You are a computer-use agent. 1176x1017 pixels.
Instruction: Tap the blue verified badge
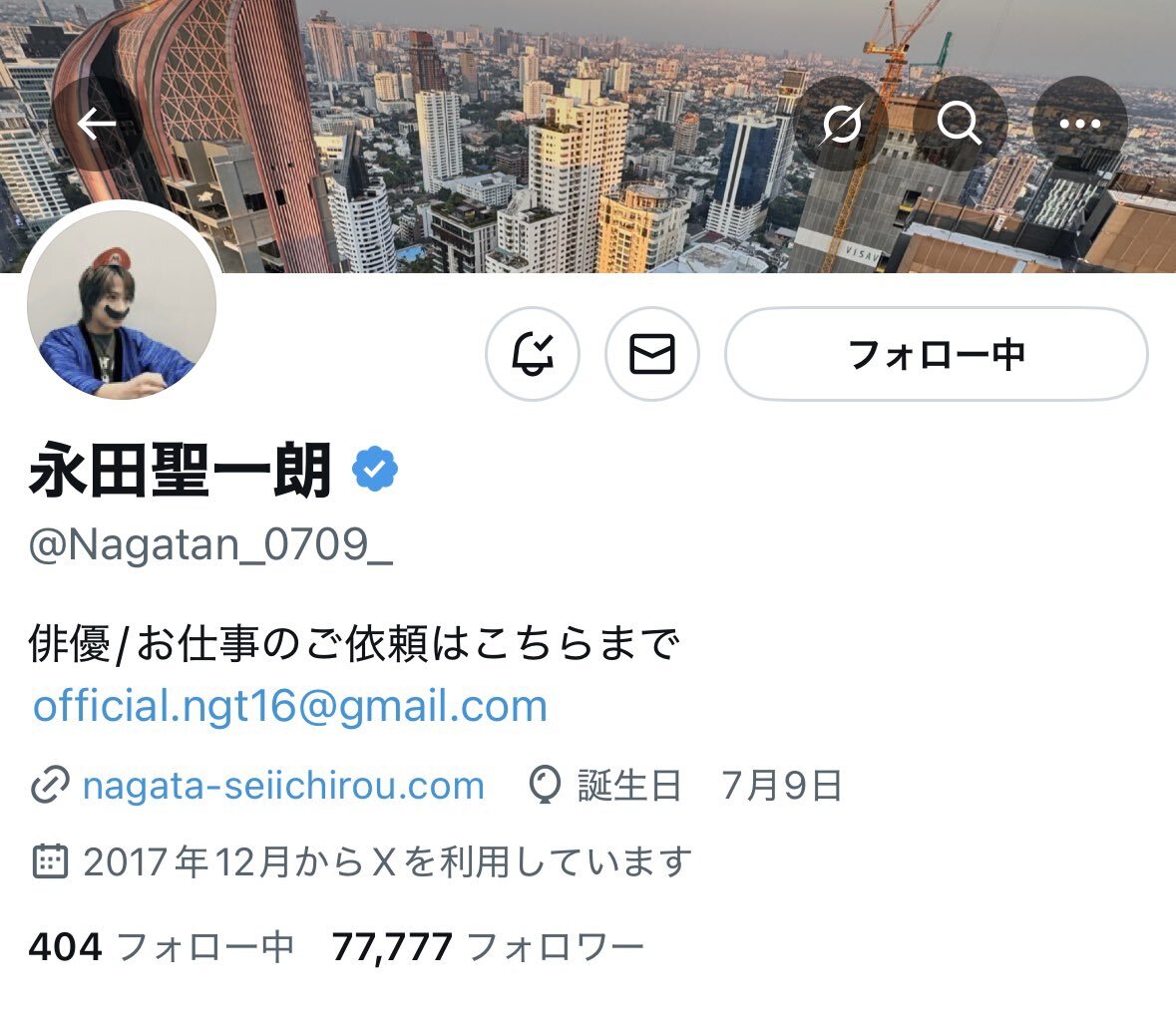click(x=374, y=470)
